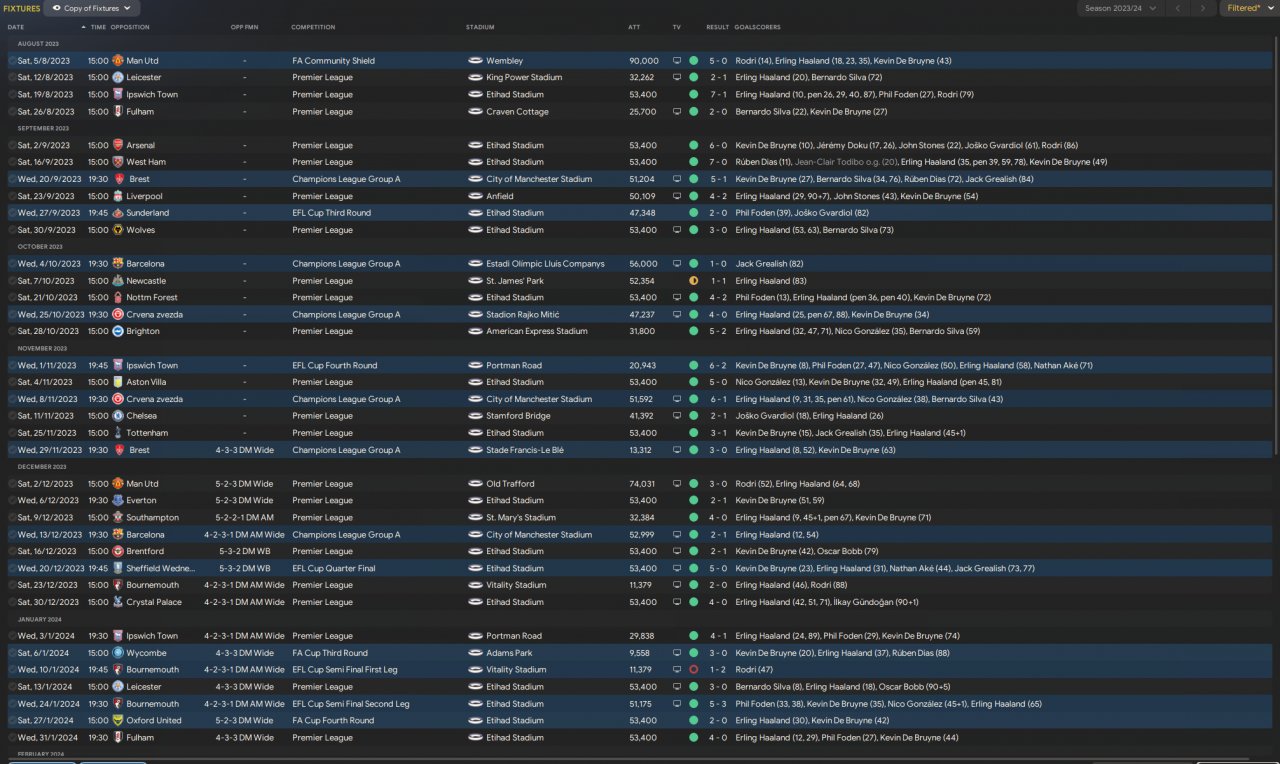Sort by the Time column header
Screen dimensions: 1280x764
coord(98,27)
